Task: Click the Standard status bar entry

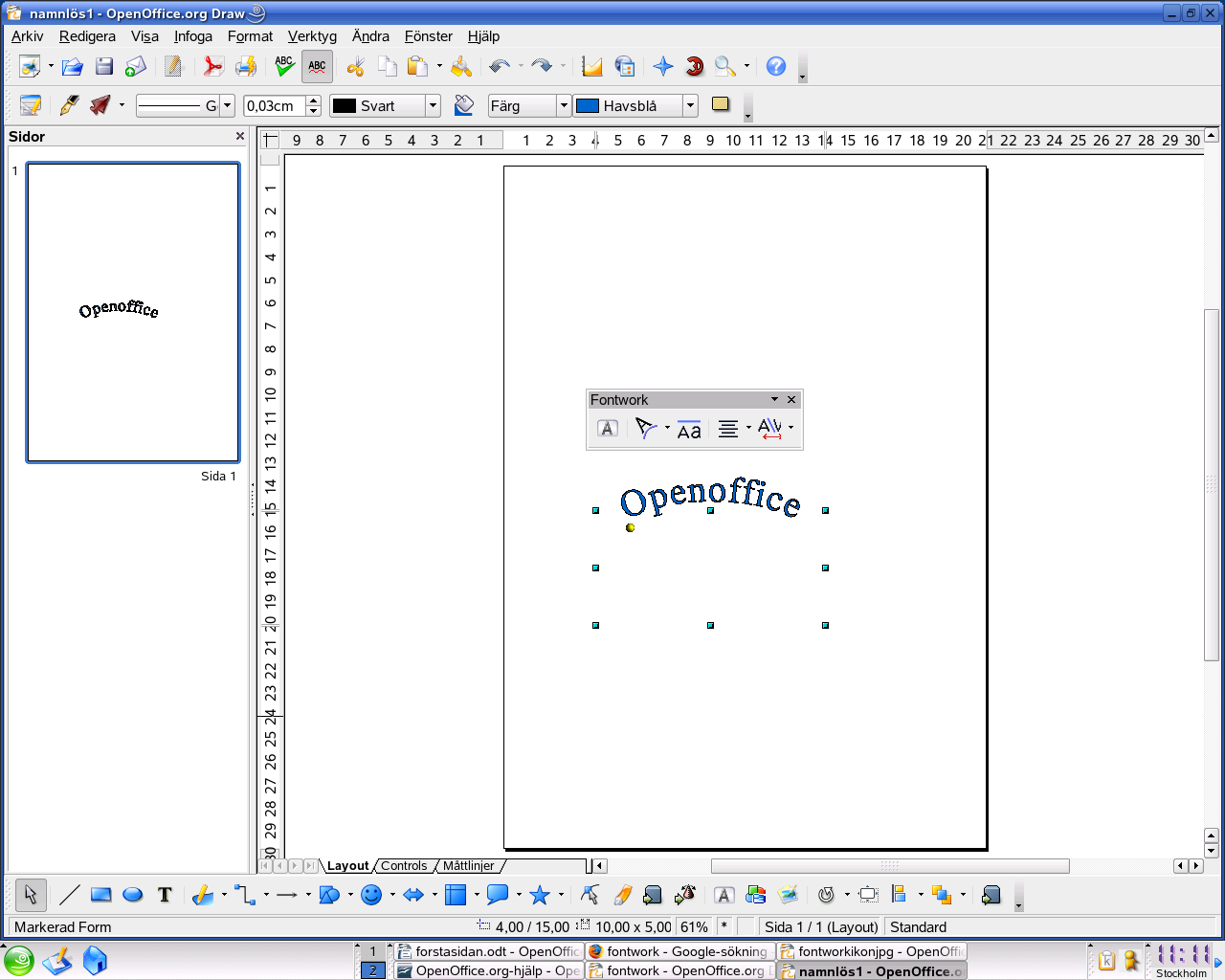Action: point(918,927)
